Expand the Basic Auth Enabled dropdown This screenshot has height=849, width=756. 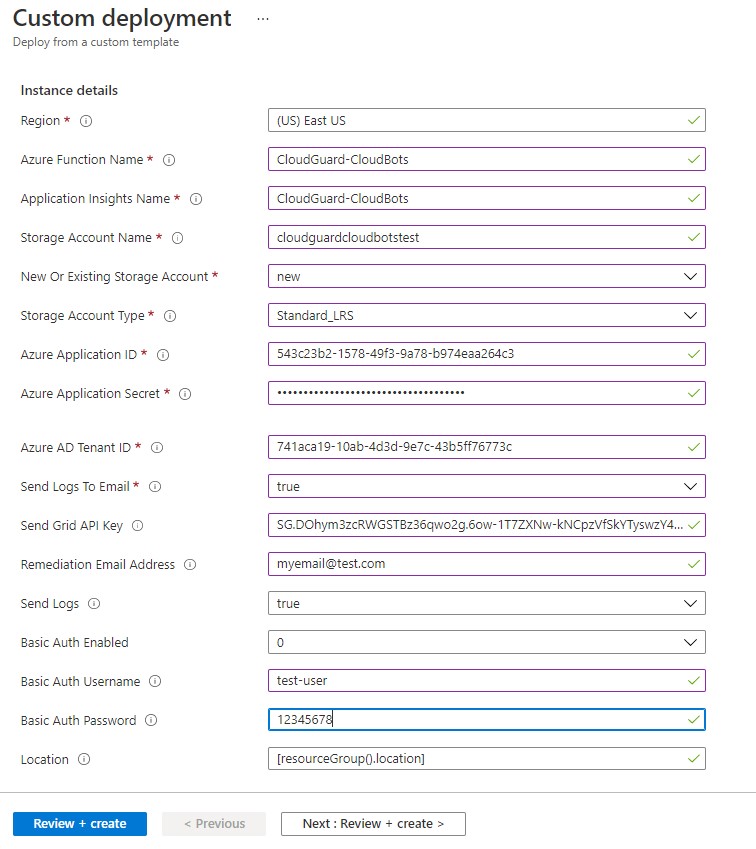[486, 642]
